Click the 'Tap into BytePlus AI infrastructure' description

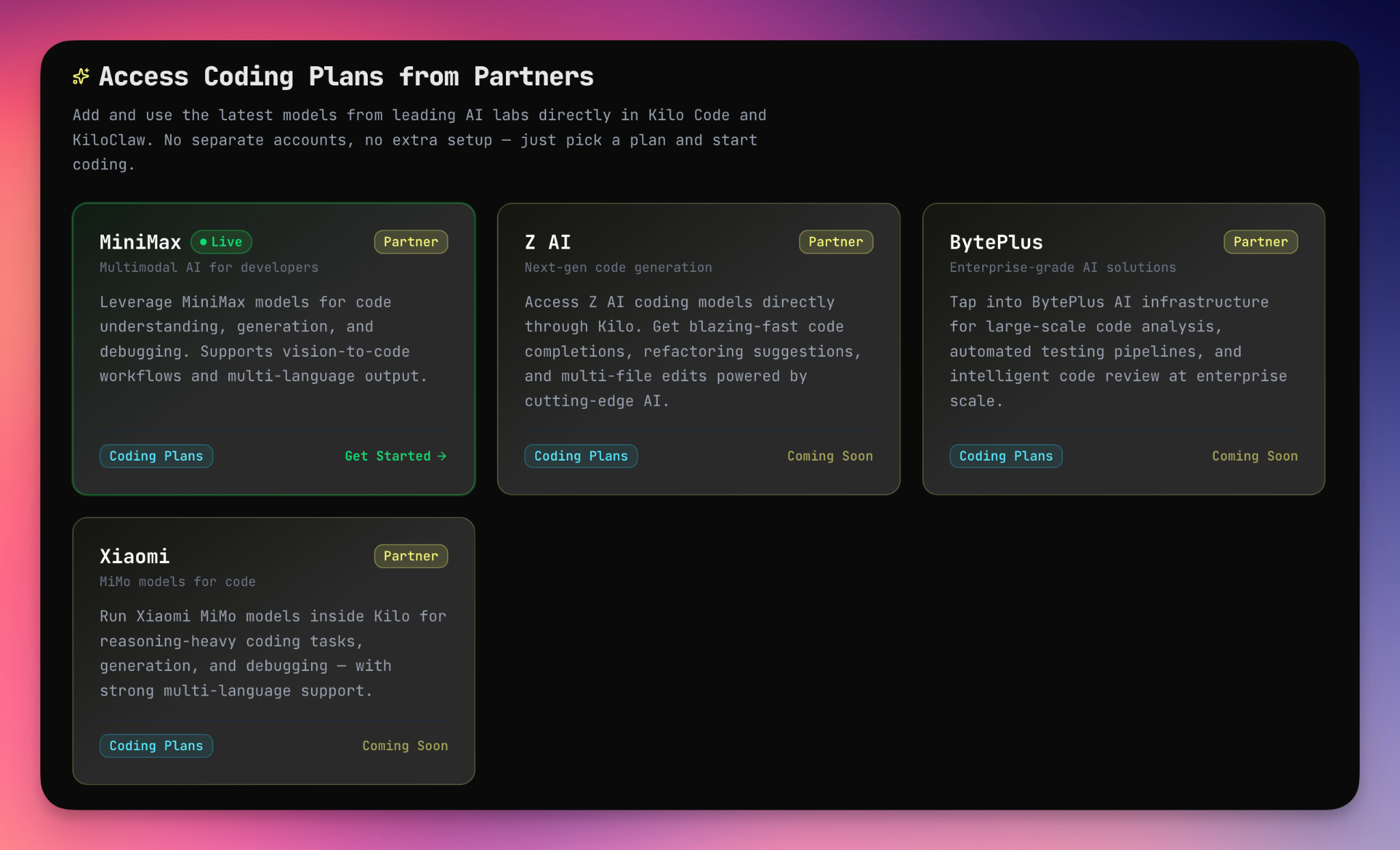coord(1118,351)
